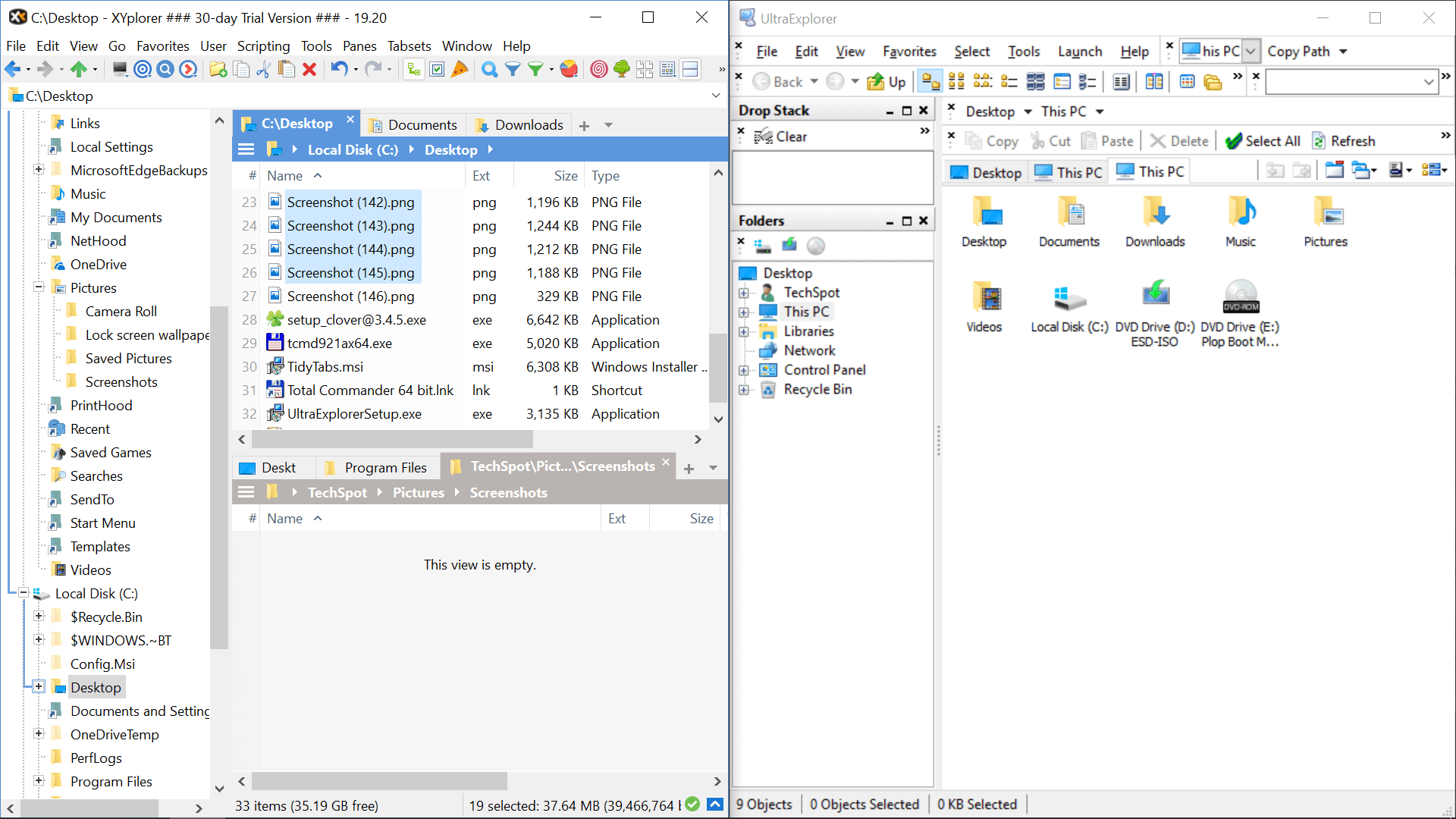The image size is (1456, 819).
Task: Expand the $Recycle.Bin tree node
Action: (x=39, y=617)
